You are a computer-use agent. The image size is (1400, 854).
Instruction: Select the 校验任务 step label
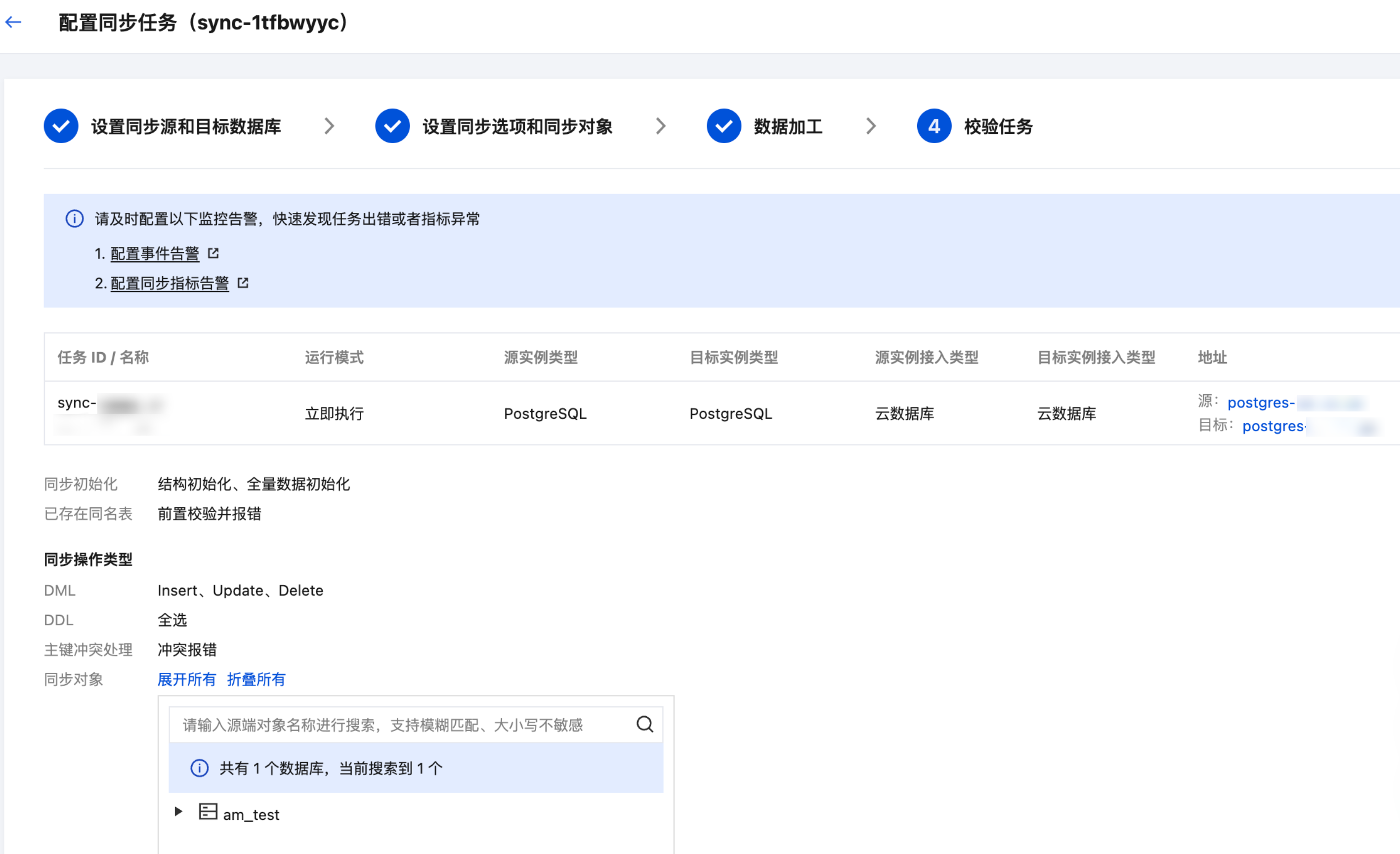(x=998, y=126)
